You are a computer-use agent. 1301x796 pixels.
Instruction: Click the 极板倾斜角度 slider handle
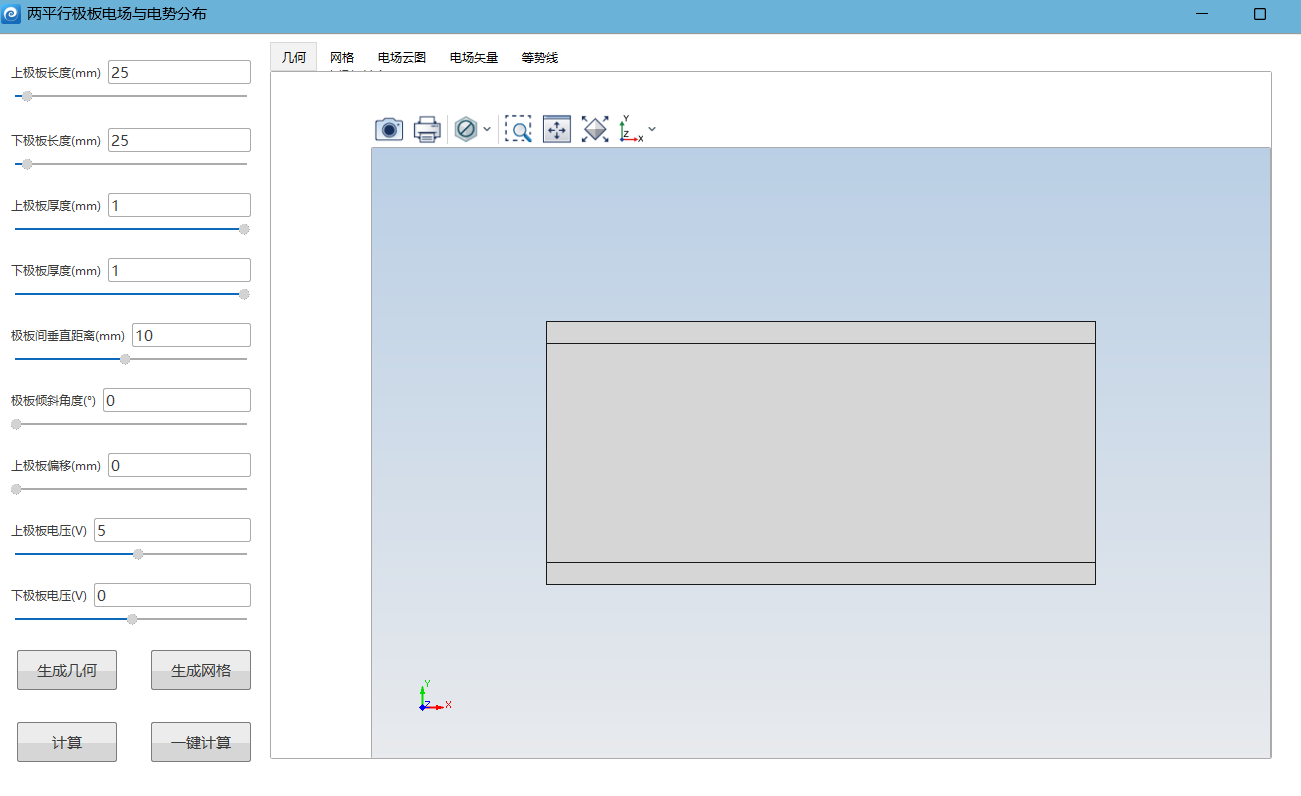pyautogui.click(x=16, y=424)
